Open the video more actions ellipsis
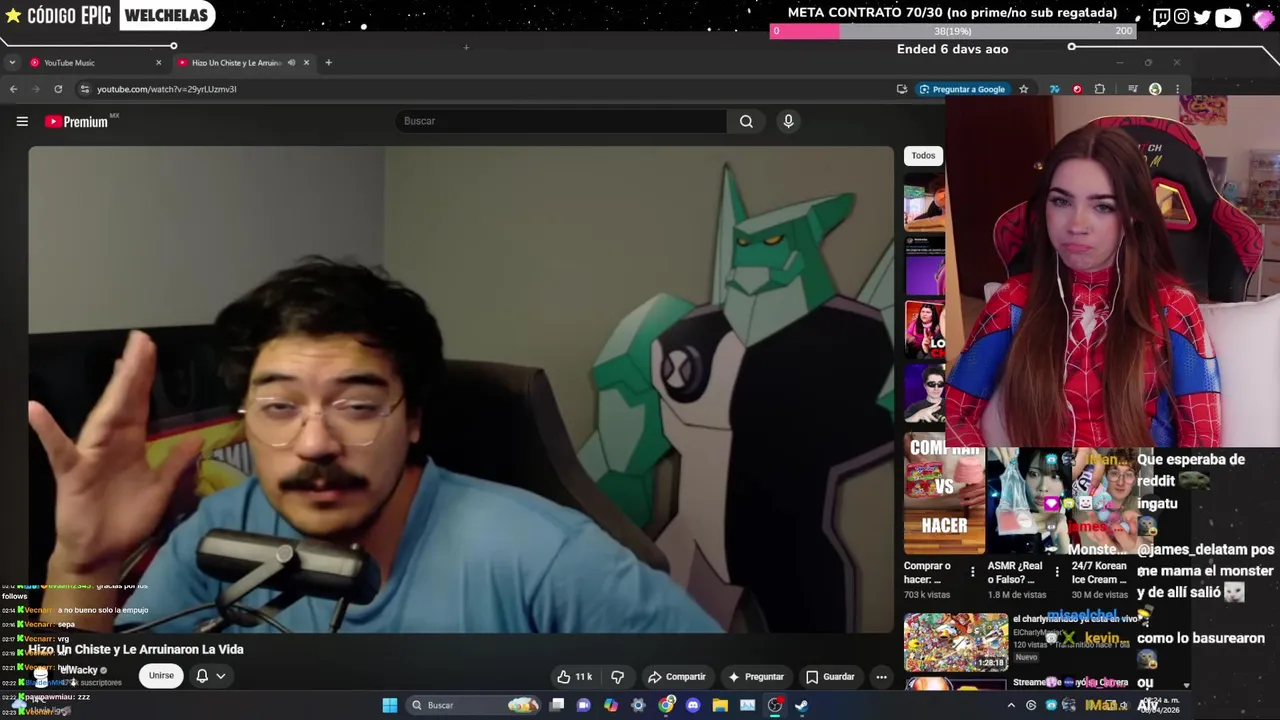 click(x=881, y=677)
